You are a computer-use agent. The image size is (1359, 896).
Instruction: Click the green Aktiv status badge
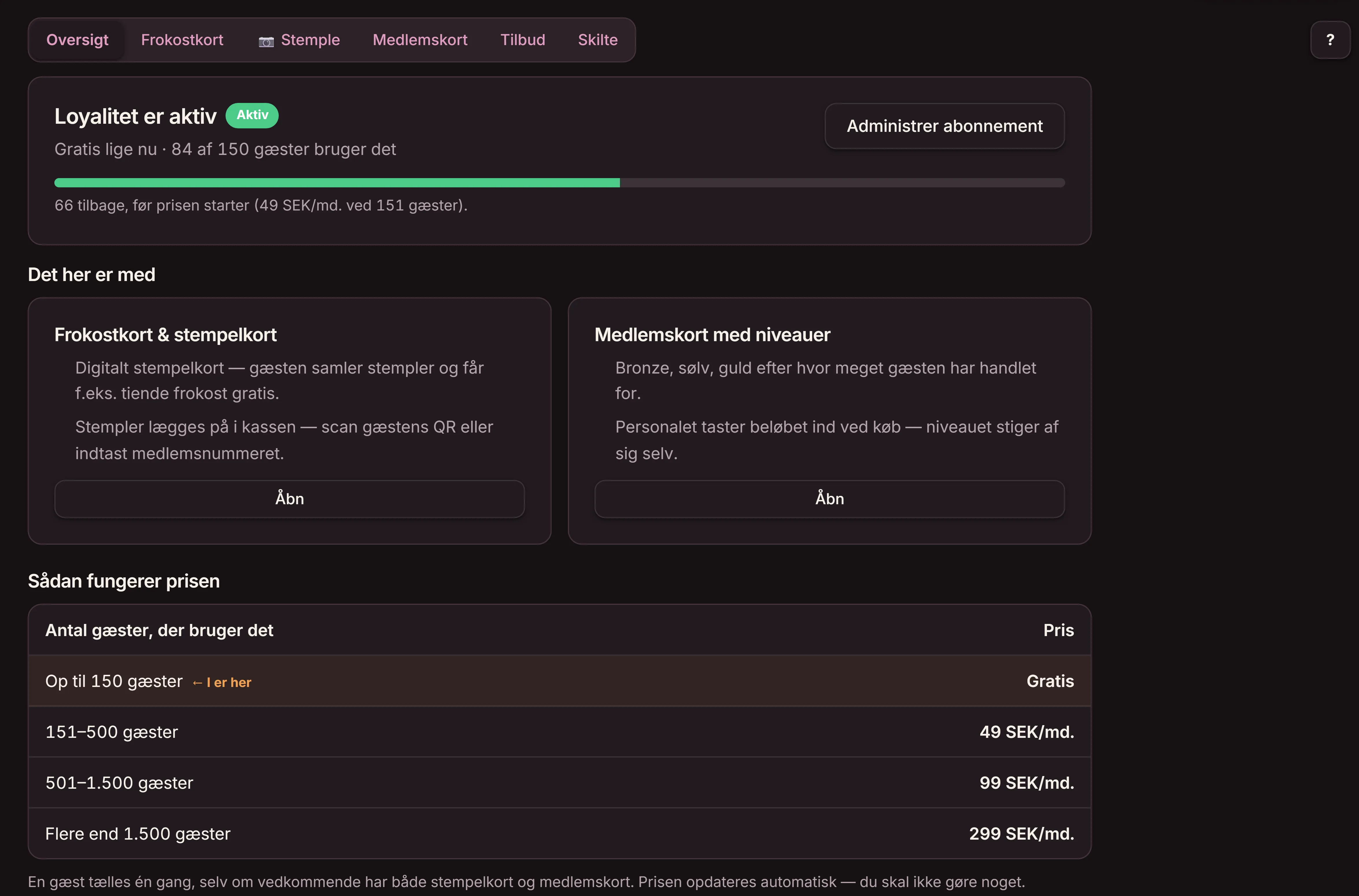click(252, 115)
